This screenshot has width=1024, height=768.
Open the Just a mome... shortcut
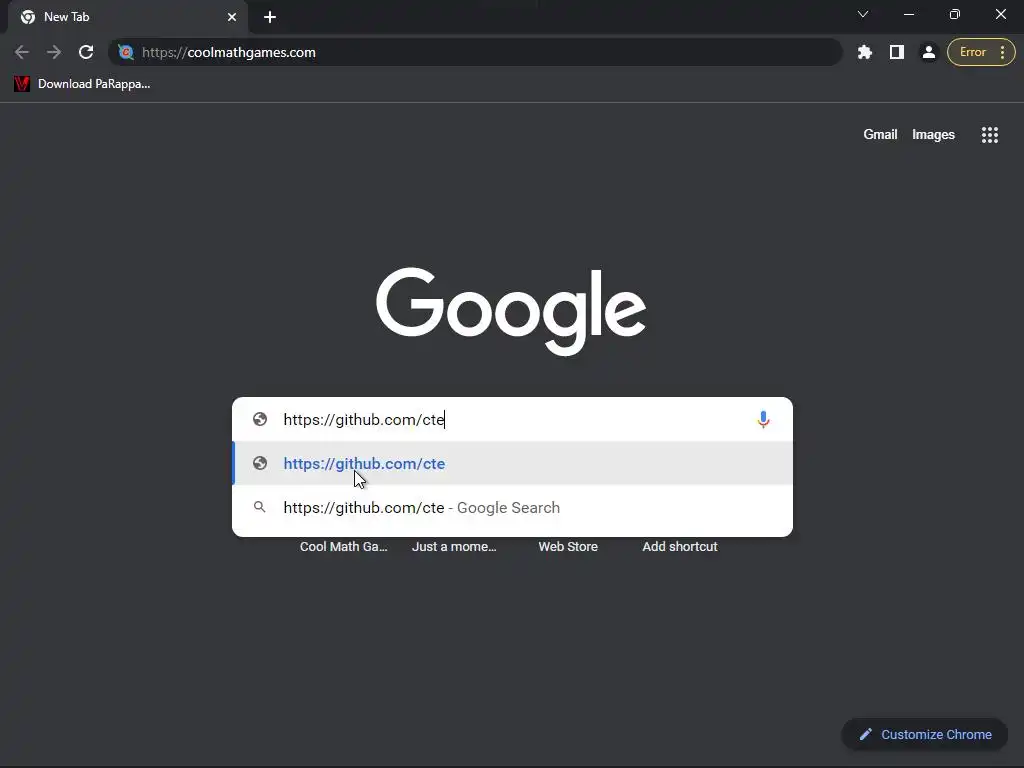point(454,547)
